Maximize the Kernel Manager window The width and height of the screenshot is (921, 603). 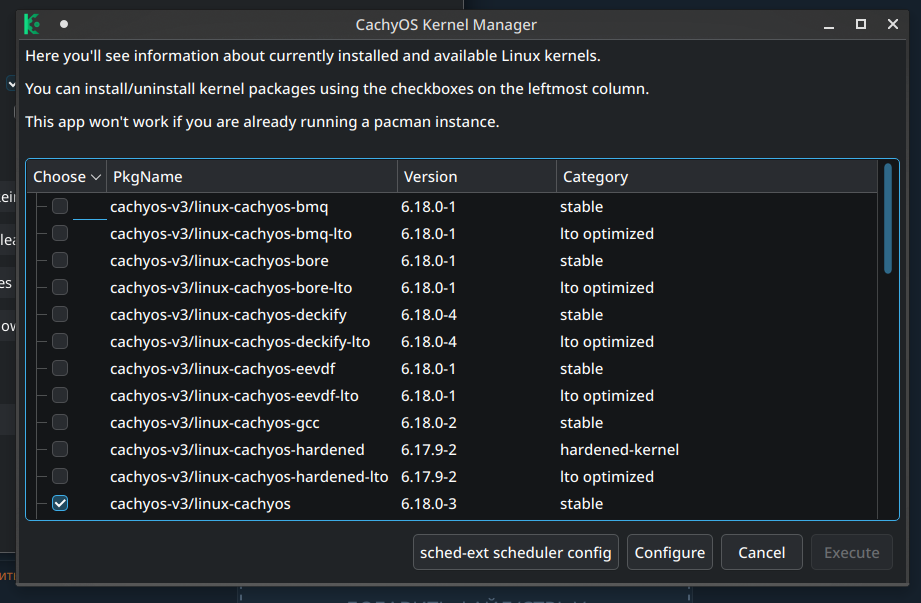tap(861, 24)
